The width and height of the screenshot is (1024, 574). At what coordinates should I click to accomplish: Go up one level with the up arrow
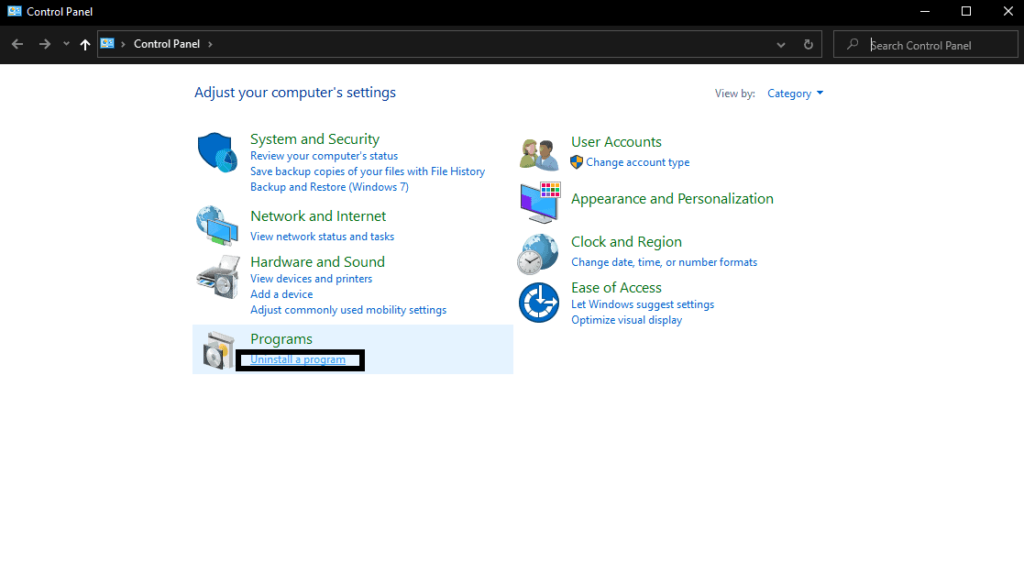click(85, 44)
